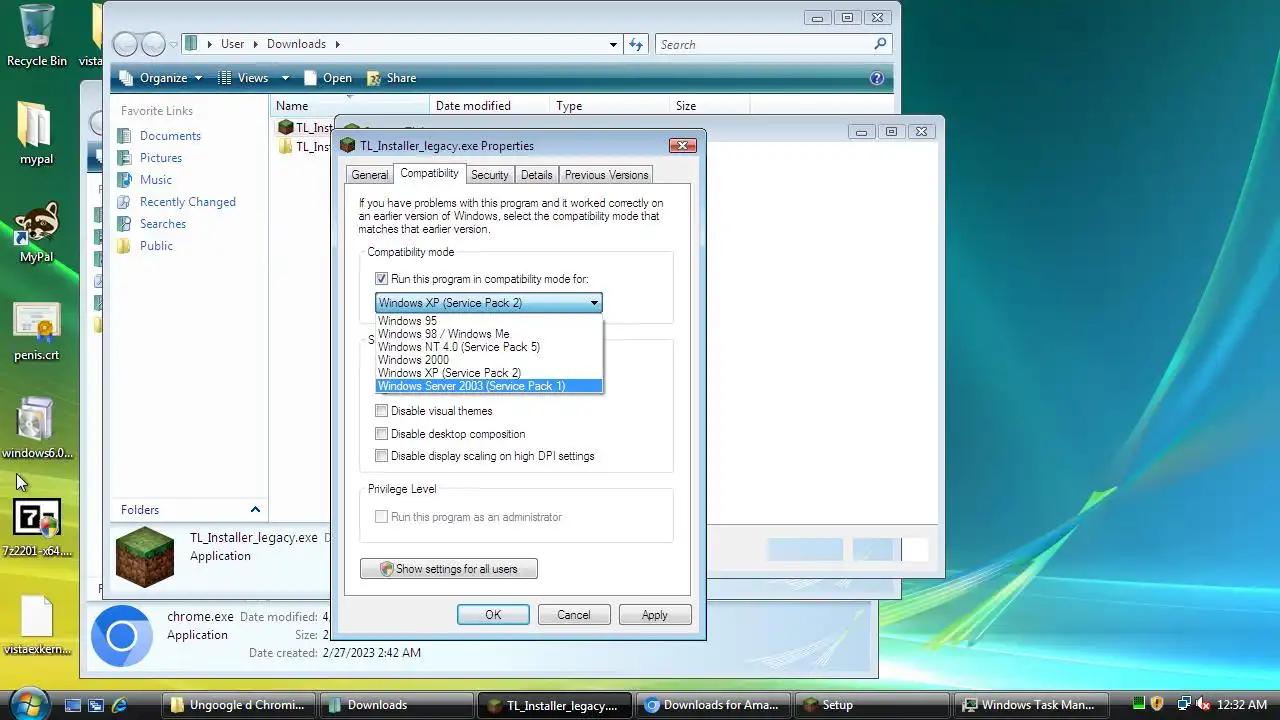
Task: Click Switch between windows quick launch icon
Action: 96,705
